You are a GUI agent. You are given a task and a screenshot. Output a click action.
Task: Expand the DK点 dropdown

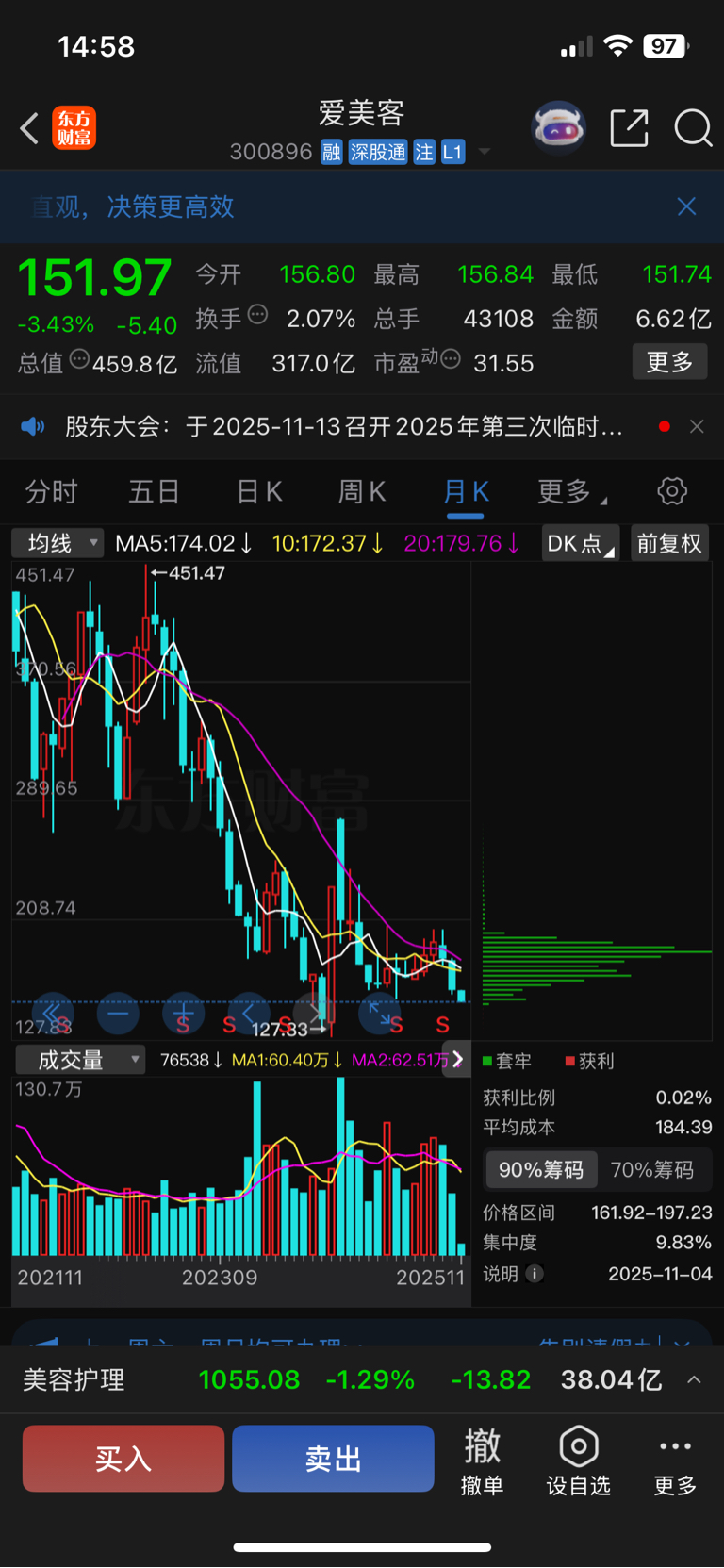point(581,543)
